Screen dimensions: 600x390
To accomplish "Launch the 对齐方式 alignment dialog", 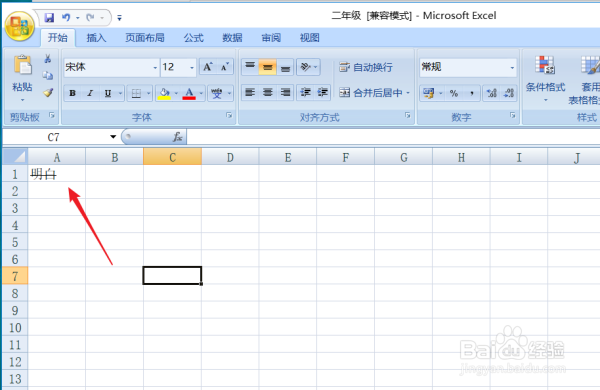I will [408, 115].
